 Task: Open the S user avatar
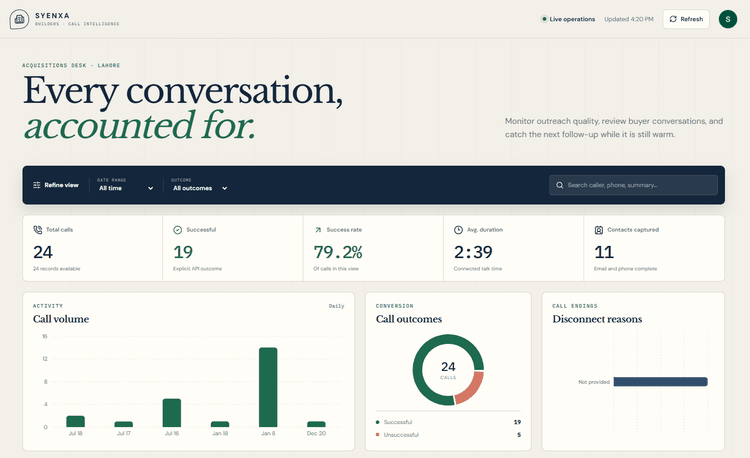tap(728, 19)
